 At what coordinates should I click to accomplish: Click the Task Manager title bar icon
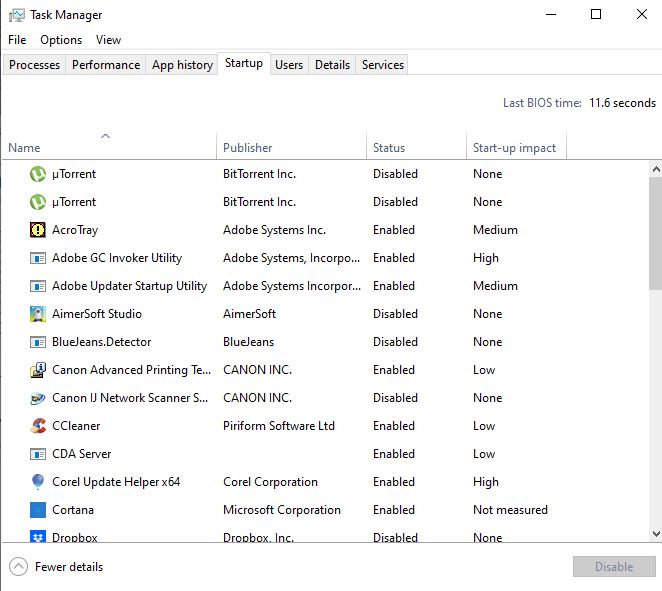(x=17, y=15)
